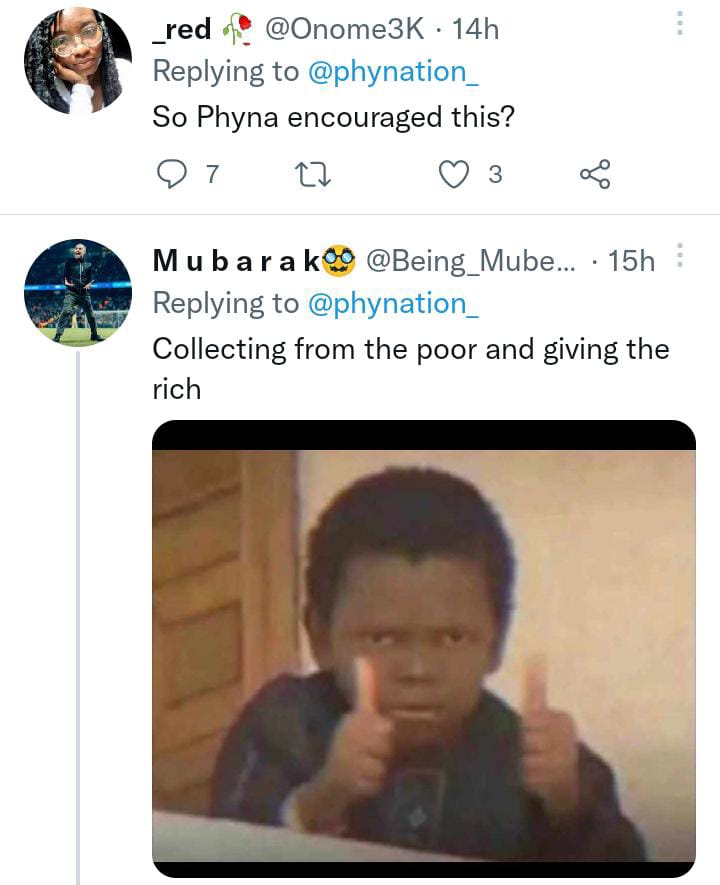This screenshot has width=720, height=885.
Task: Open _red's profile picture
Action: [77, 61]
